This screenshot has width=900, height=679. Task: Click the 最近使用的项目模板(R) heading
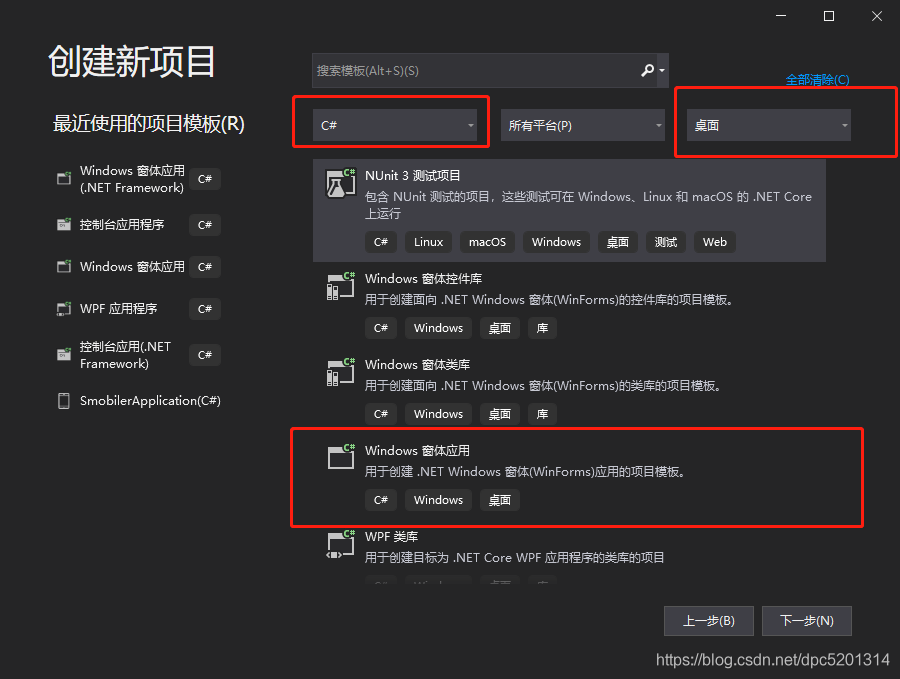tap(149, 124)
